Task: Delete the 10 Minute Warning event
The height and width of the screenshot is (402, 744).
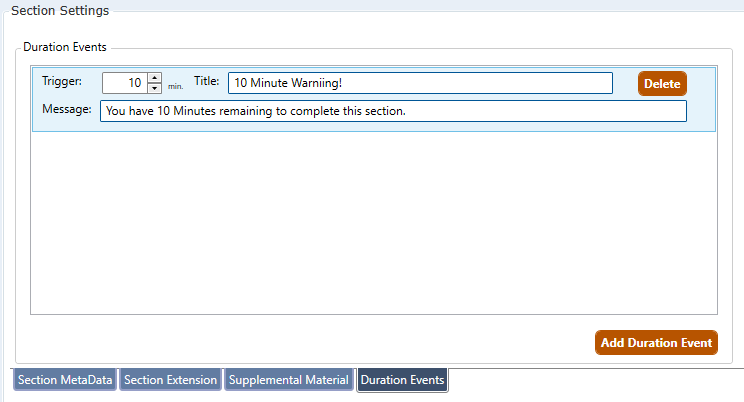Action: [x=662, y=84]
